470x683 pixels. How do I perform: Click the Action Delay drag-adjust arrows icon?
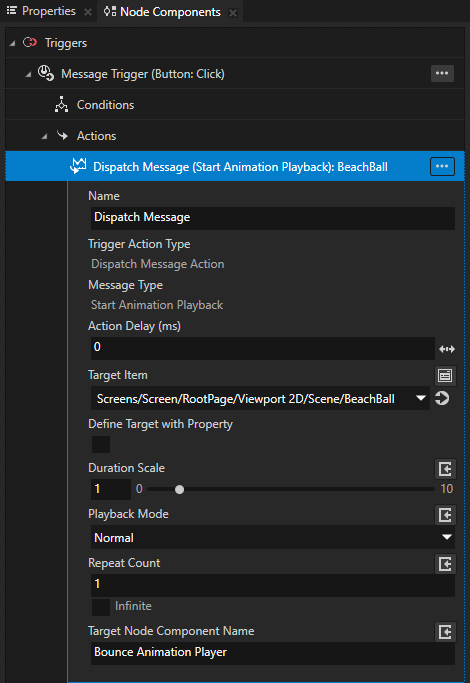point(446,349)
